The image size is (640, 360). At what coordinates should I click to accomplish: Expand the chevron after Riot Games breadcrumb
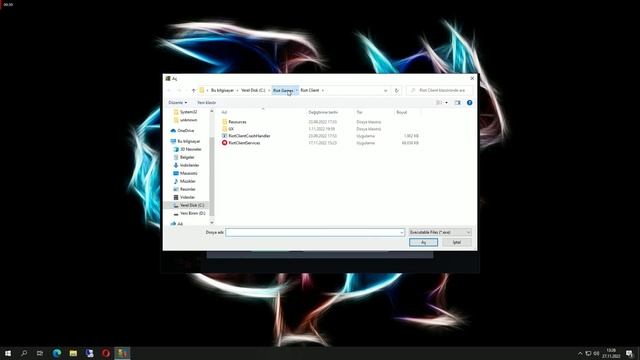[x=297, y=90]
